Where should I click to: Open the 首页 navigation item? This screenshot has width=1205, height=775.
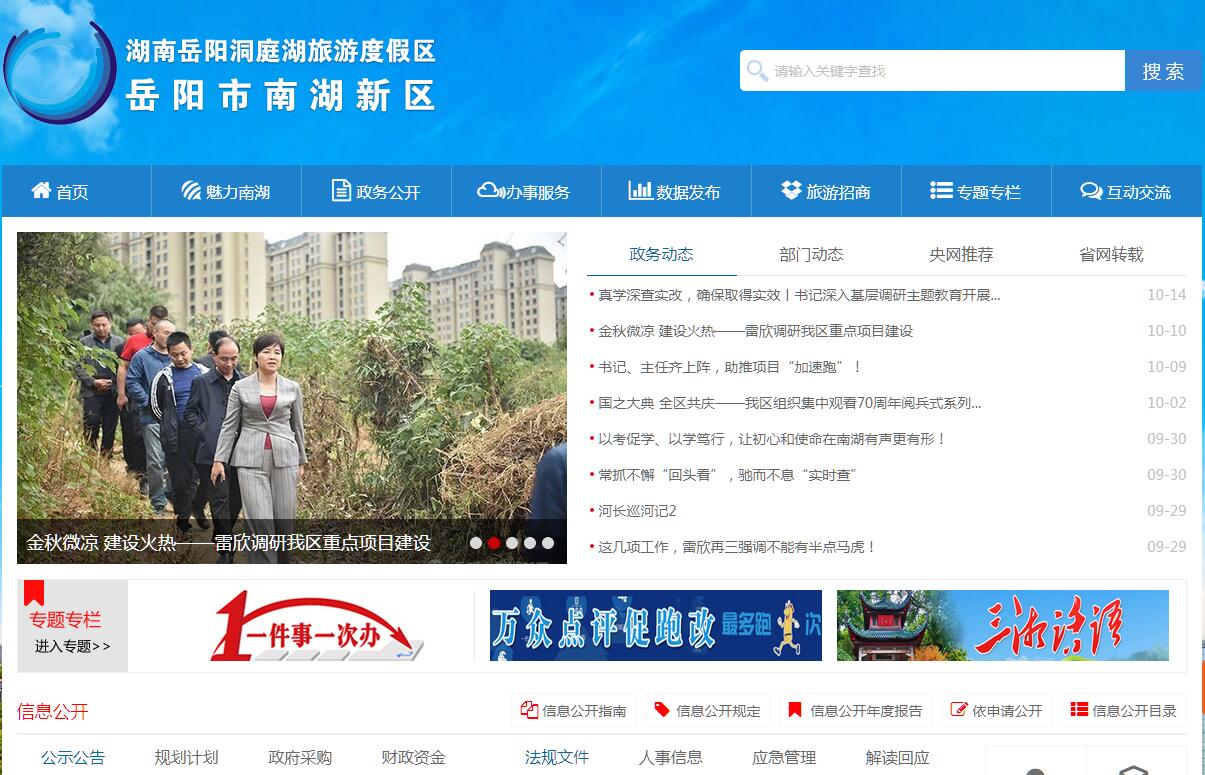pyautogui.click(x=76, y=191)
